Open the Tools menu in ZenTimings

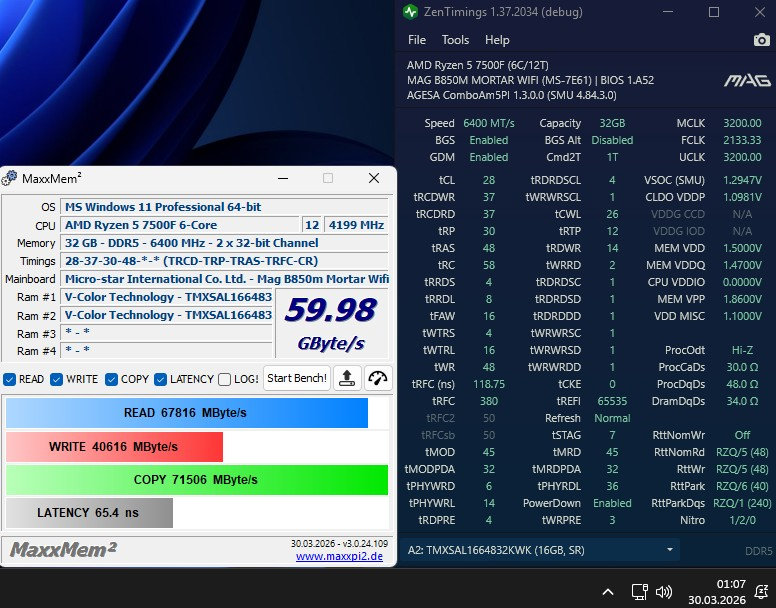pyautogui.click(x=455, y=40)
